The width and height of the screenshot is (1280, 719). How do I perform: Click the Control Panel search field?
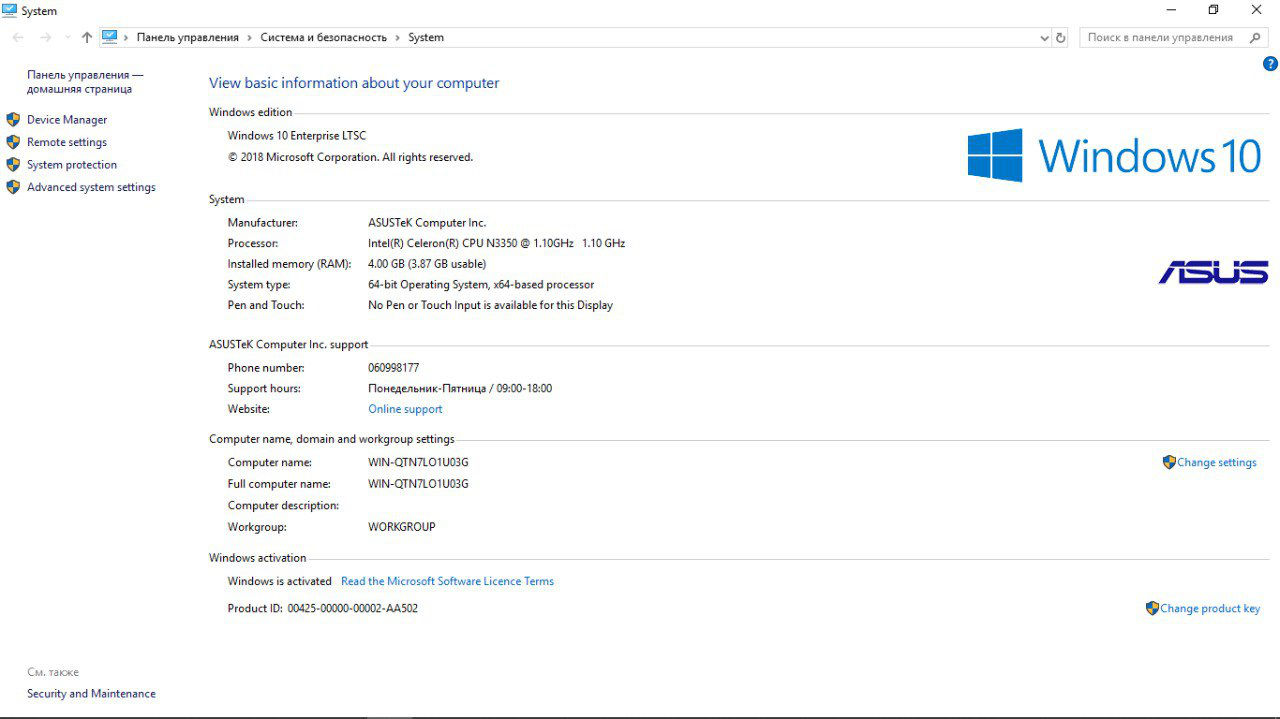(x=1165, y=36)
